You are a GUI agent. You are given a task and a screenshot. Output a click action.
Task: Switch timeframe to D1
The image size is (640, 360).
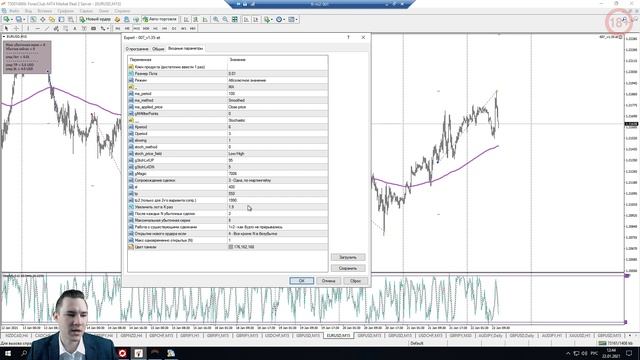pos(174,29)
